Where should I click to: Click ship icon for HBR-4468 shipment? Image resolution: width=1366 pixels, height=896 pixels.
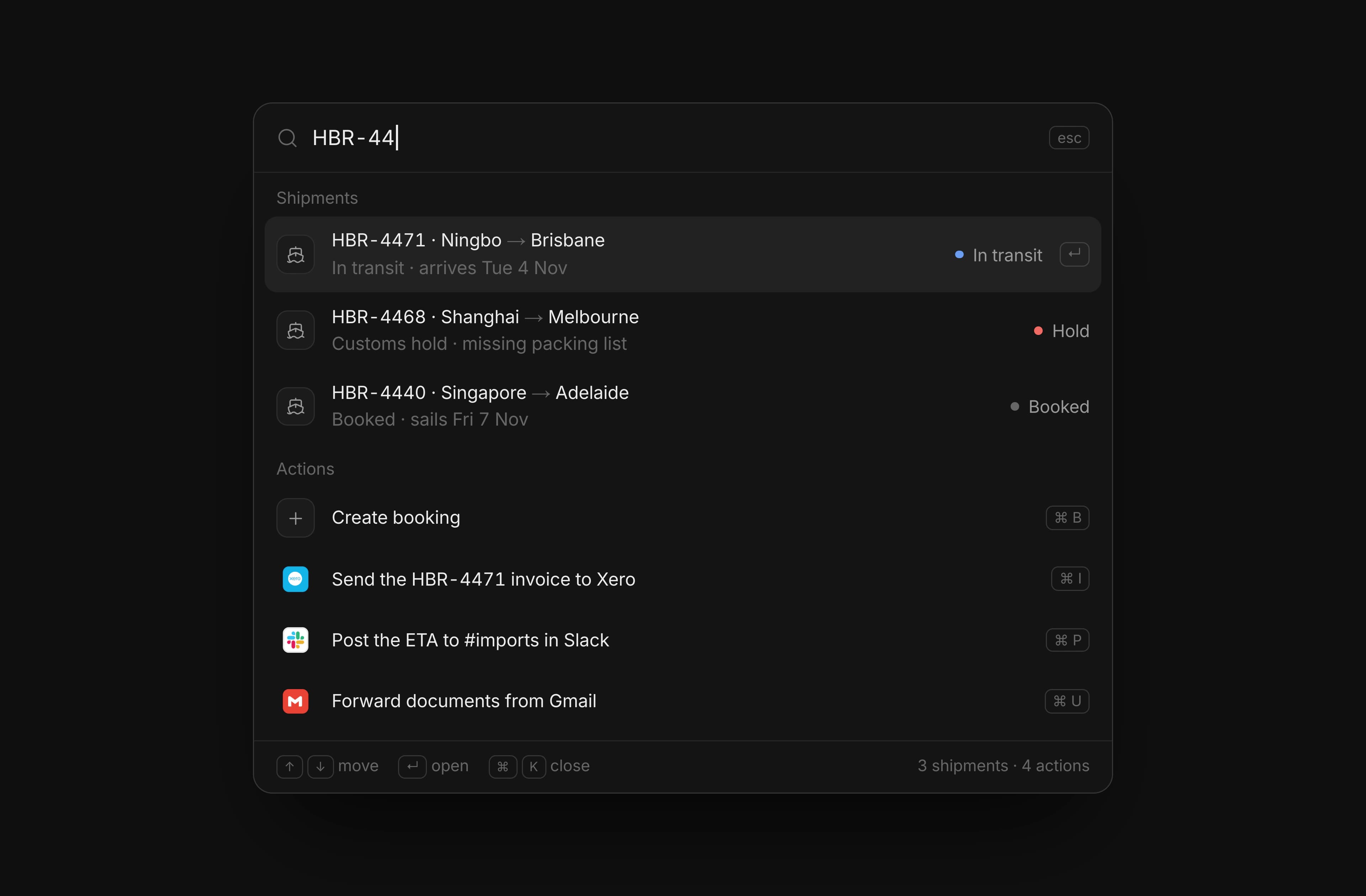point(296,330)
